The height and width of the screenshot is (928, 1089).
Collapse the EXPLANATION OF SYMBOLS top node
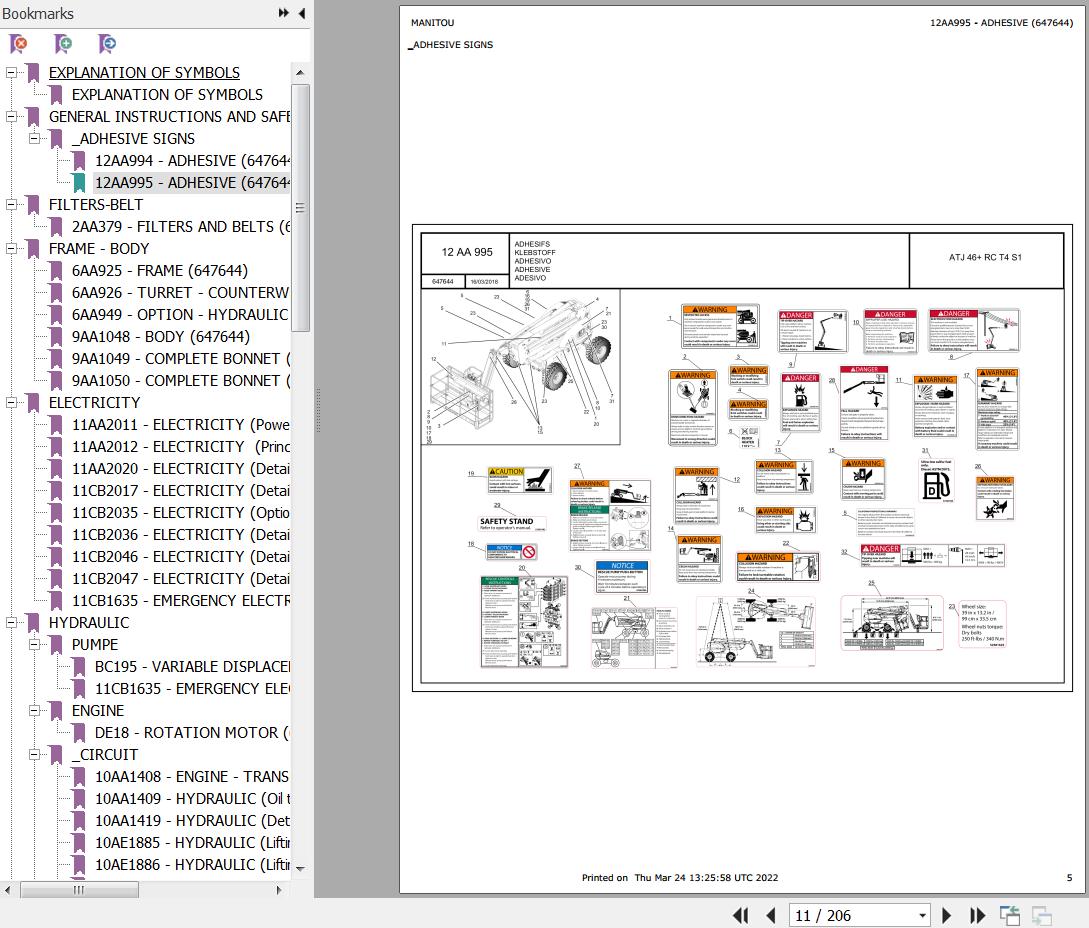tap(11, 72)
